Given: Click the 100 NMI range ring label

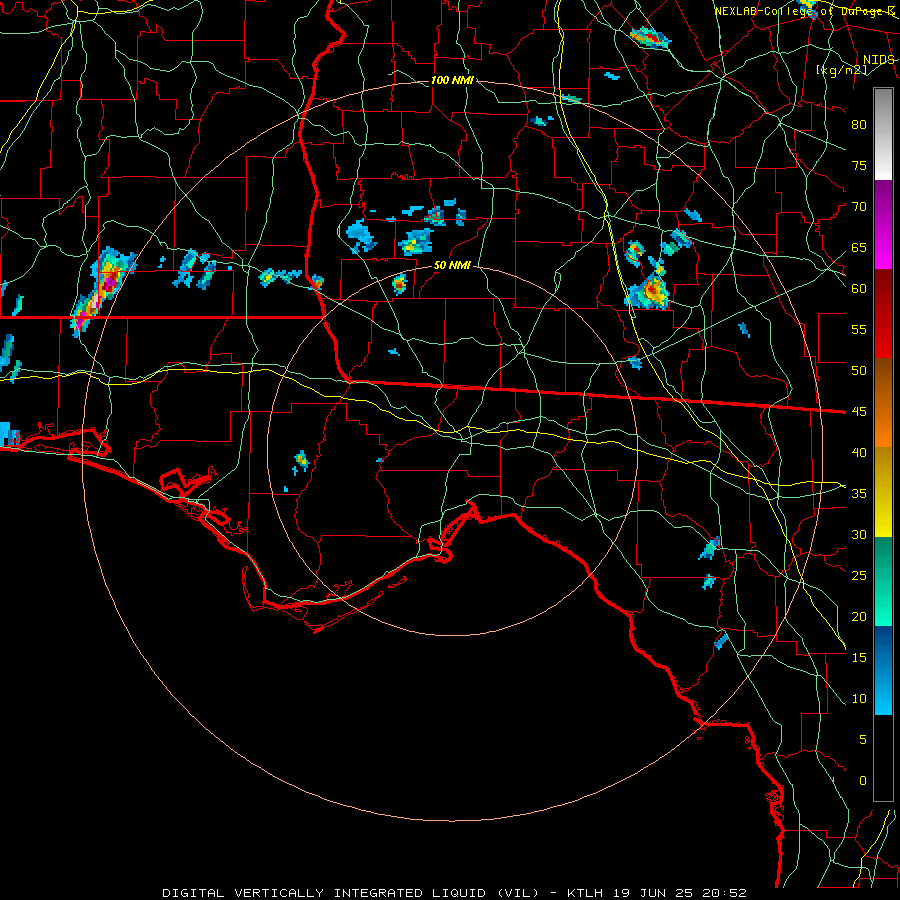Looking at the screenshot, I should [x=452, y=80].
